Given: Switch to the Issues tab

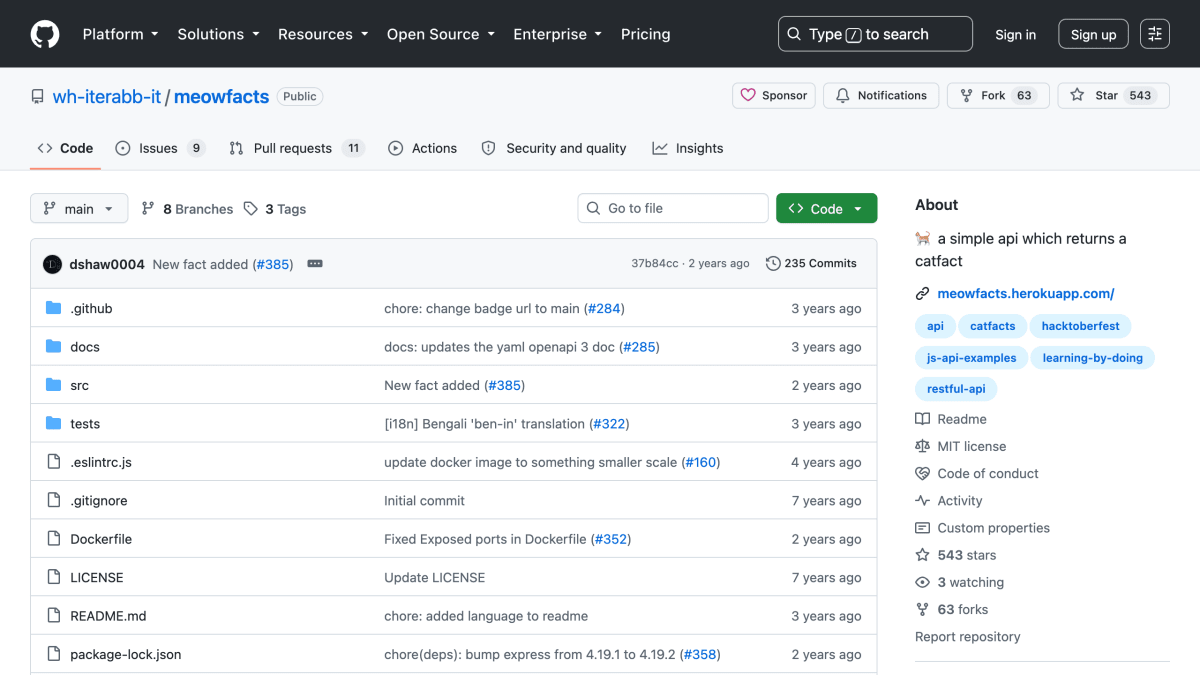Looking at the screenshot, I should [x=160, y=148].
